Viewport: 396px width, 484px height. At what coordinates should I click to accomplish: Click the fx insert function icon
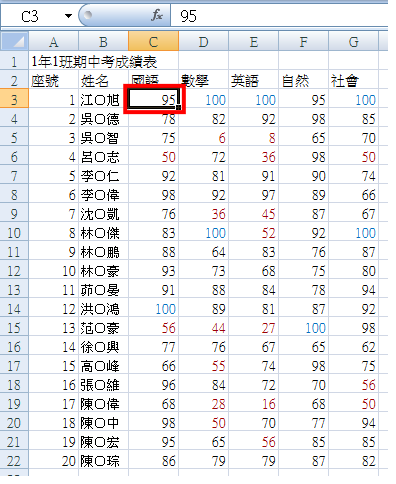tap(157, 15)
